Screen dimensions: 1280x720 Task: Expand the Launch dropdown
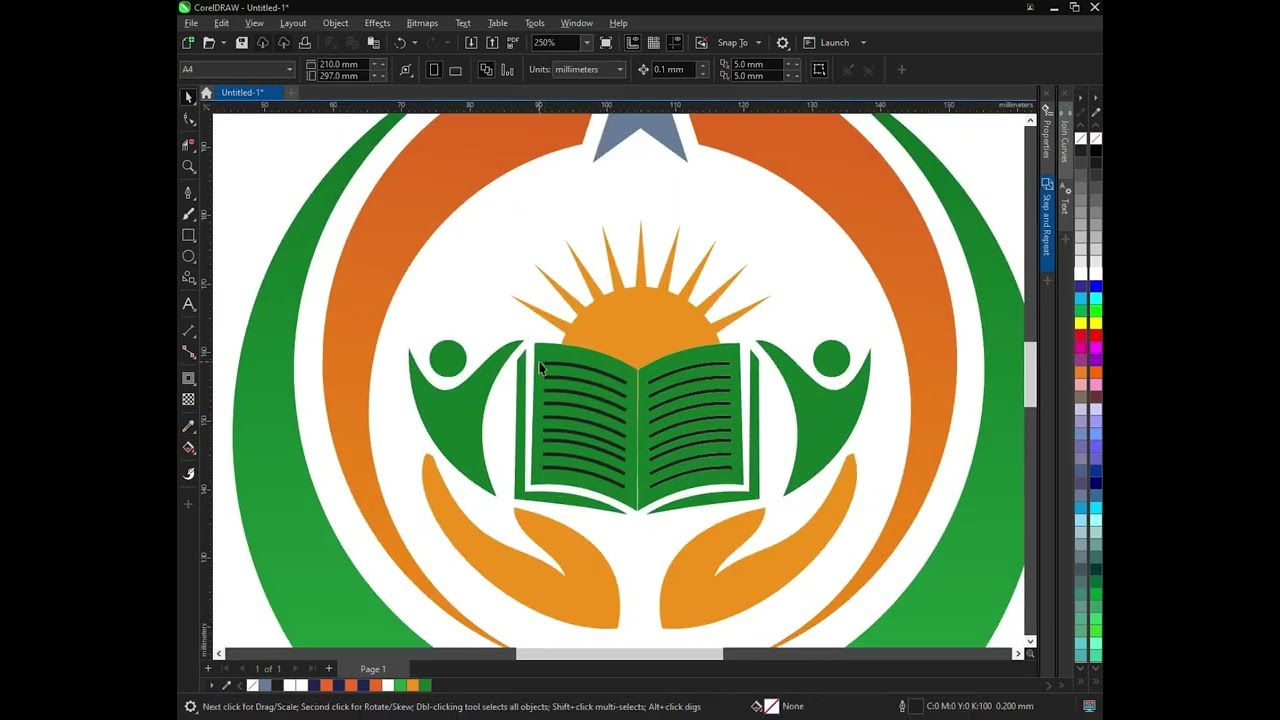tap(863, 43)
